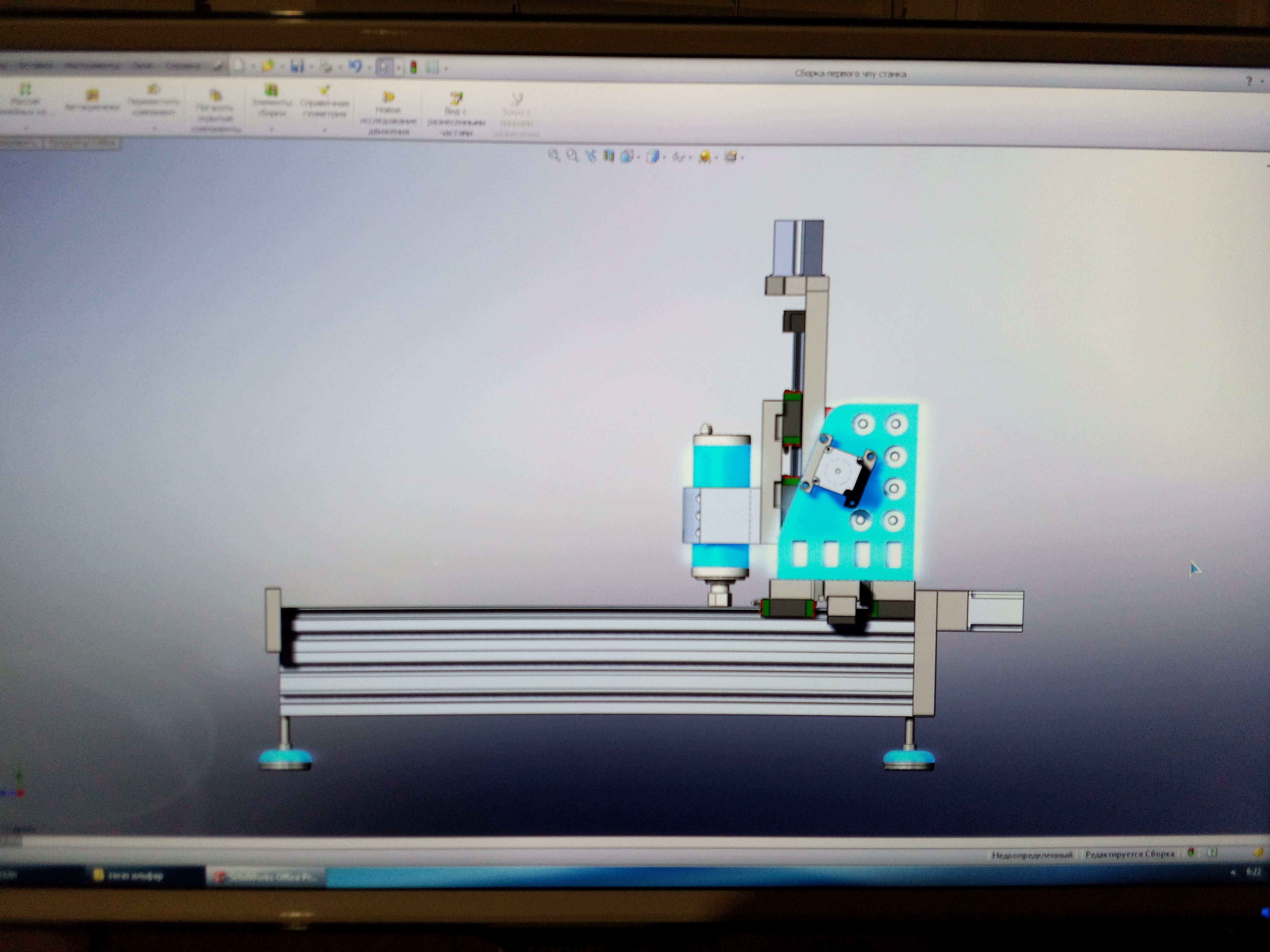Open SolidWorks Office taskbar button

(x=265, y=877)
